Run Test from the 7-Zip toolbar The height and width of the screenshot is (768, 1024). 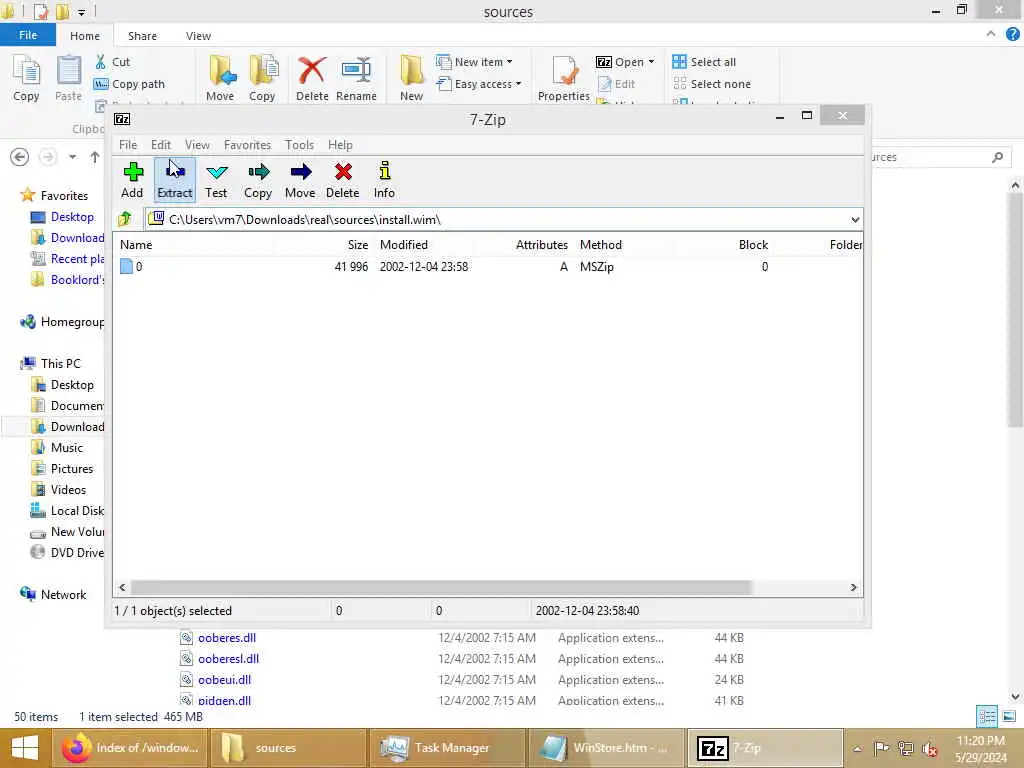click(x=216, y=180)
